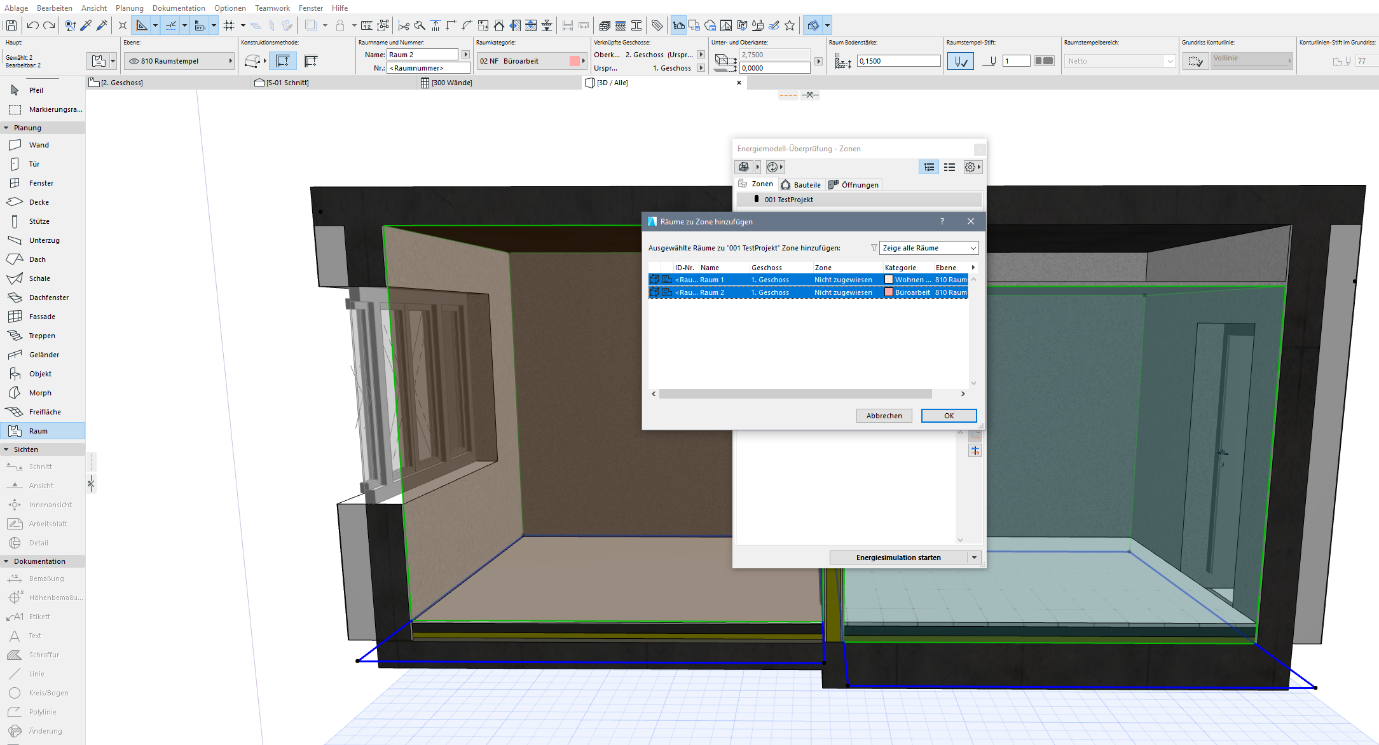Pick the Dach tool from Planung
Viewport: 1379px width, 745px height.
(x=37, y=260)
